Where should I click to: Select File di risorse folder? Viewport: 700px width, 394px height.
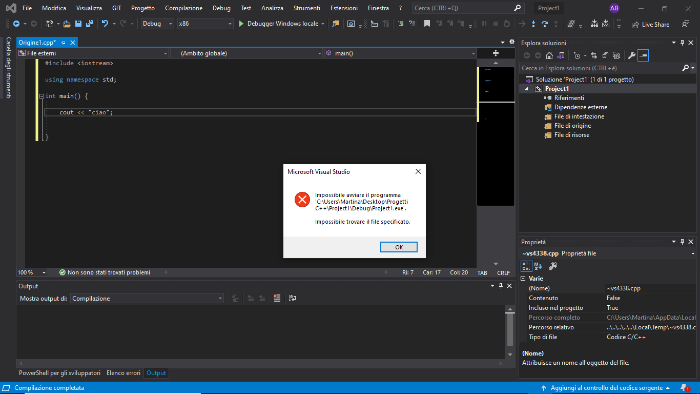pyautogui.click(x=571, y=135)
